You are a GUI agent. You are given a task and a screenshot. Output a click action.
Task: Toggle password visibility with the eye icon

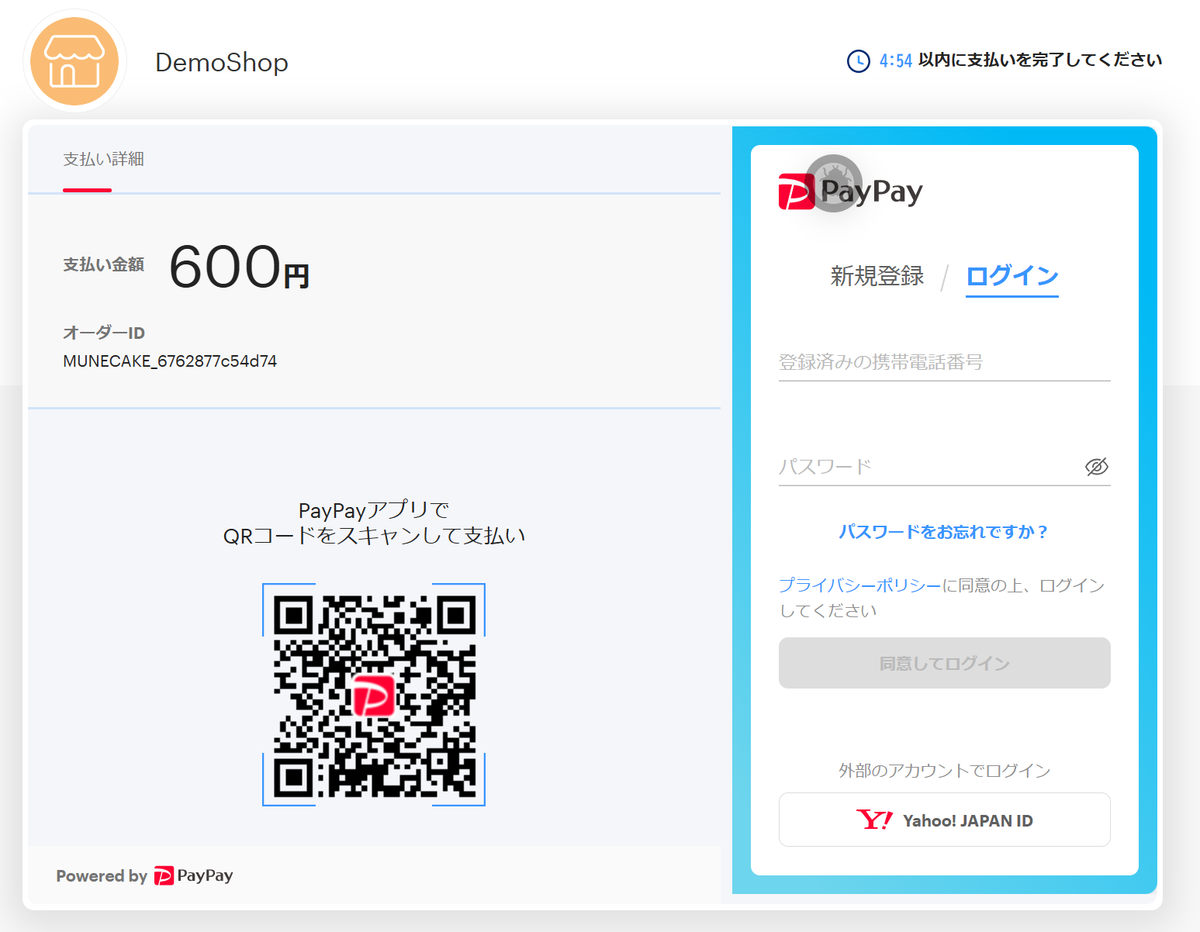(x=1097, y=467)
